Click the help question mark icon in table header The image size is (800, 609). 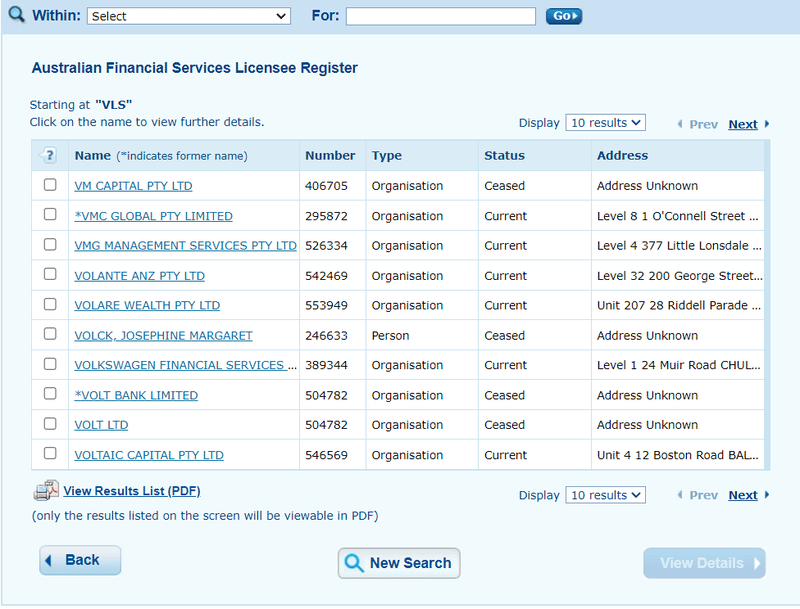[x=48, y=155]
